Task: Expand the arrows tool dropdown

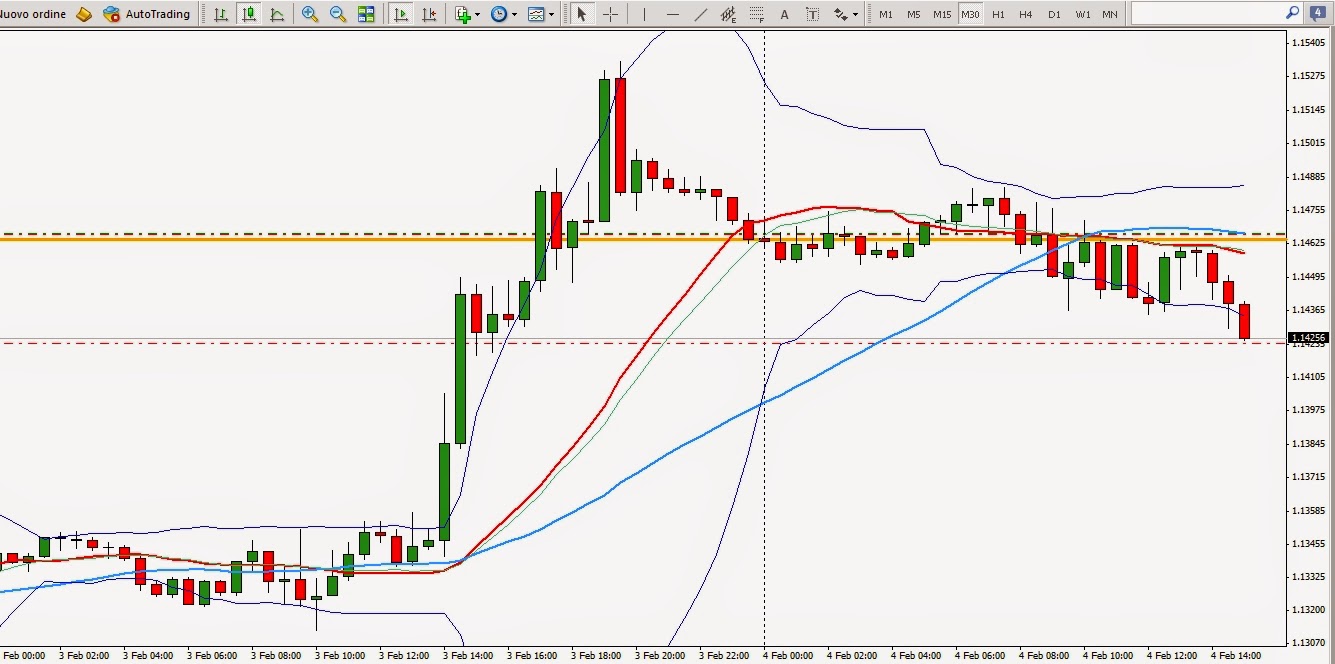Action: [856, 15]
